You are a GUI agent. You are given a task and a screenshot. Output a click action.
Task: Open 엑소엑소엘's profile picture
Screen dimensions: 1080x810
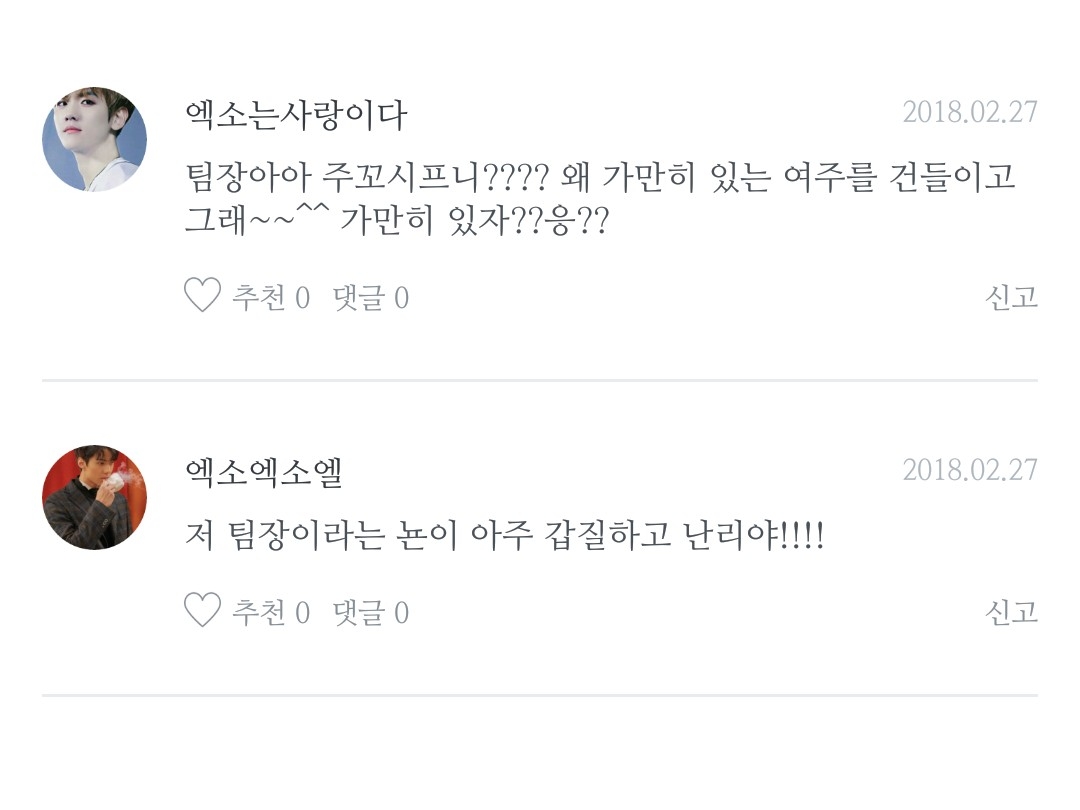click(x=94, y=497)
